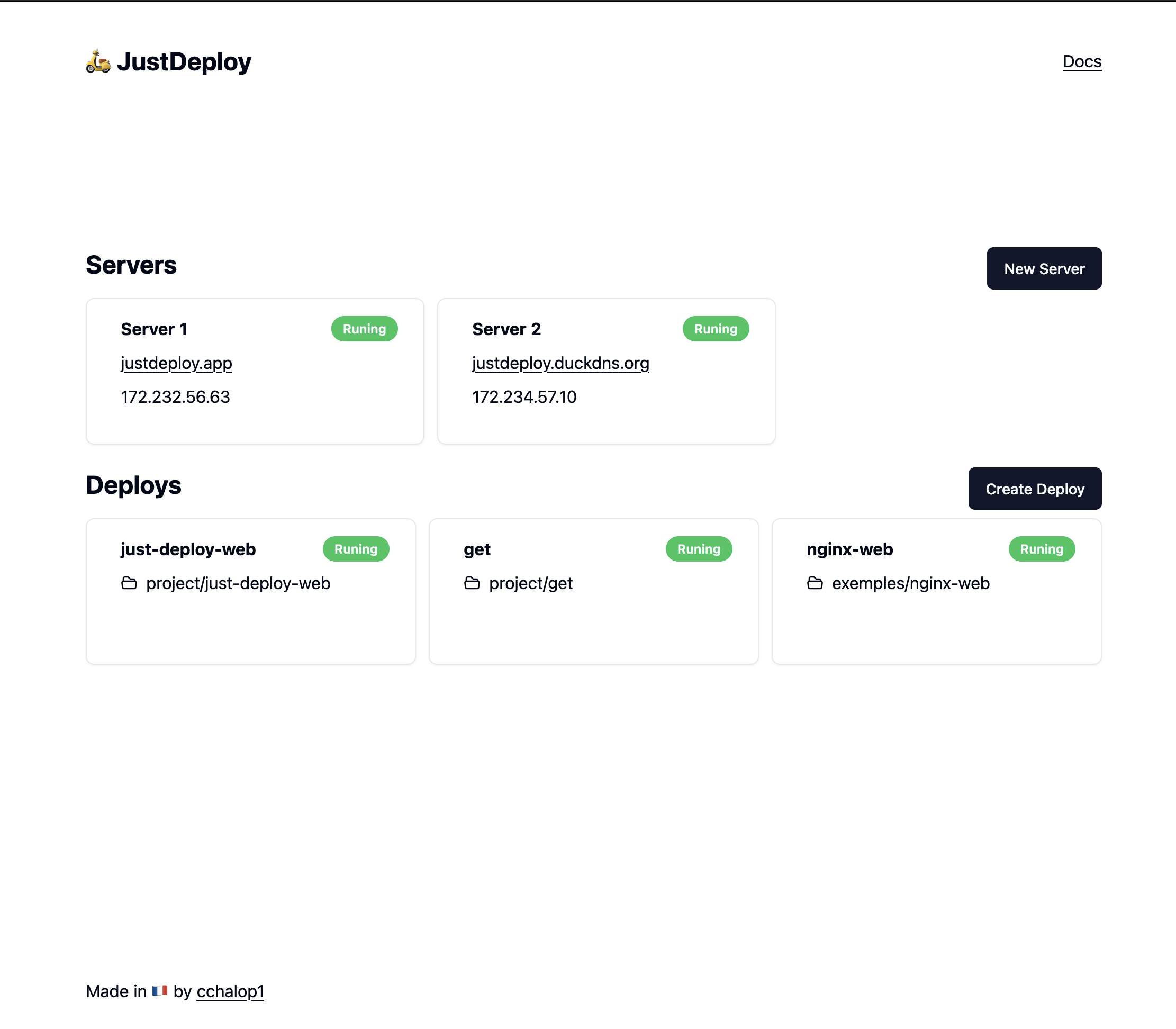Click folder icon beside project/just-deploy-web

click(x=129, y=583)
